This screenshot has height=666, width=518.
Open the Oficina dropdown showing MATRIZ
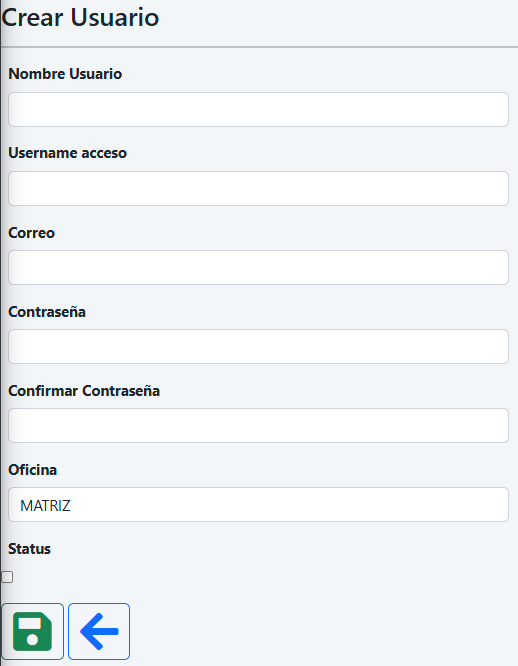pyautogui.click(x=258, y=505)
